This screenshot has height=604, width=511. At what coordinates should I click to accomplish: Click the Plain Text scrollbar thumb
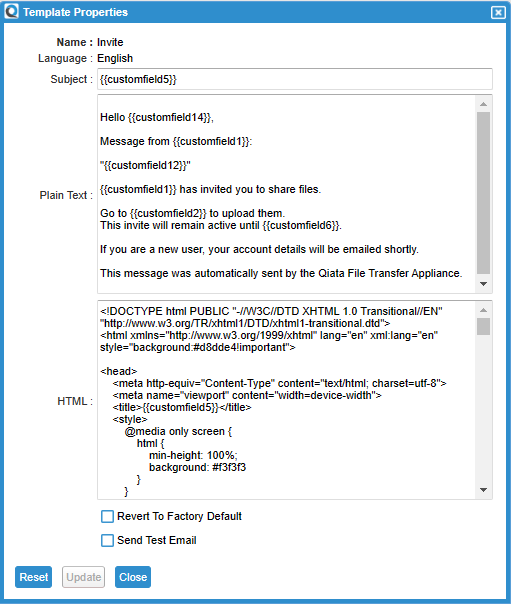pyautogui.click(x=483, y=193)
